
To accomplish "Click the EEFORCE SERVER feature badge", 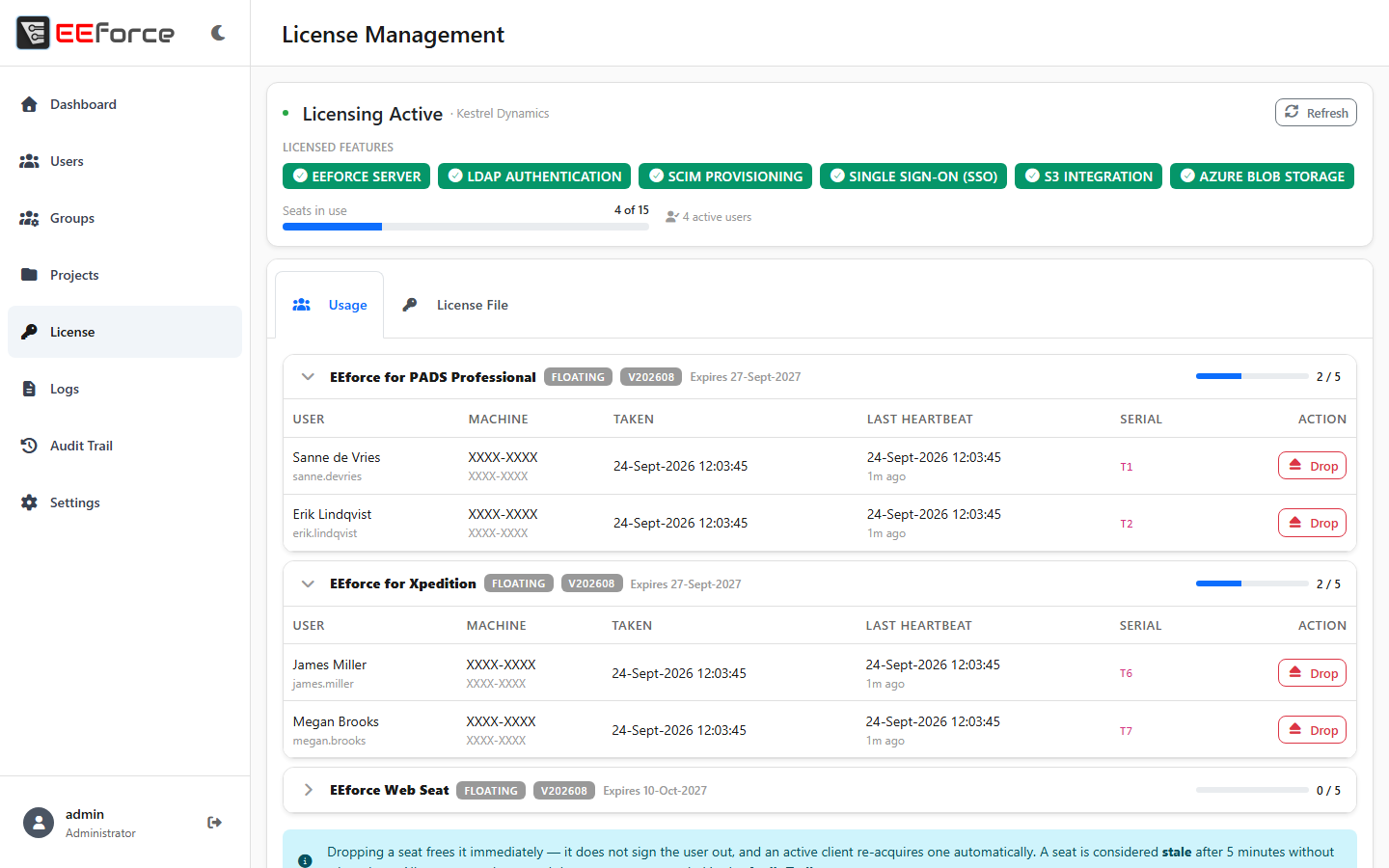I will [x=356, y=176].
